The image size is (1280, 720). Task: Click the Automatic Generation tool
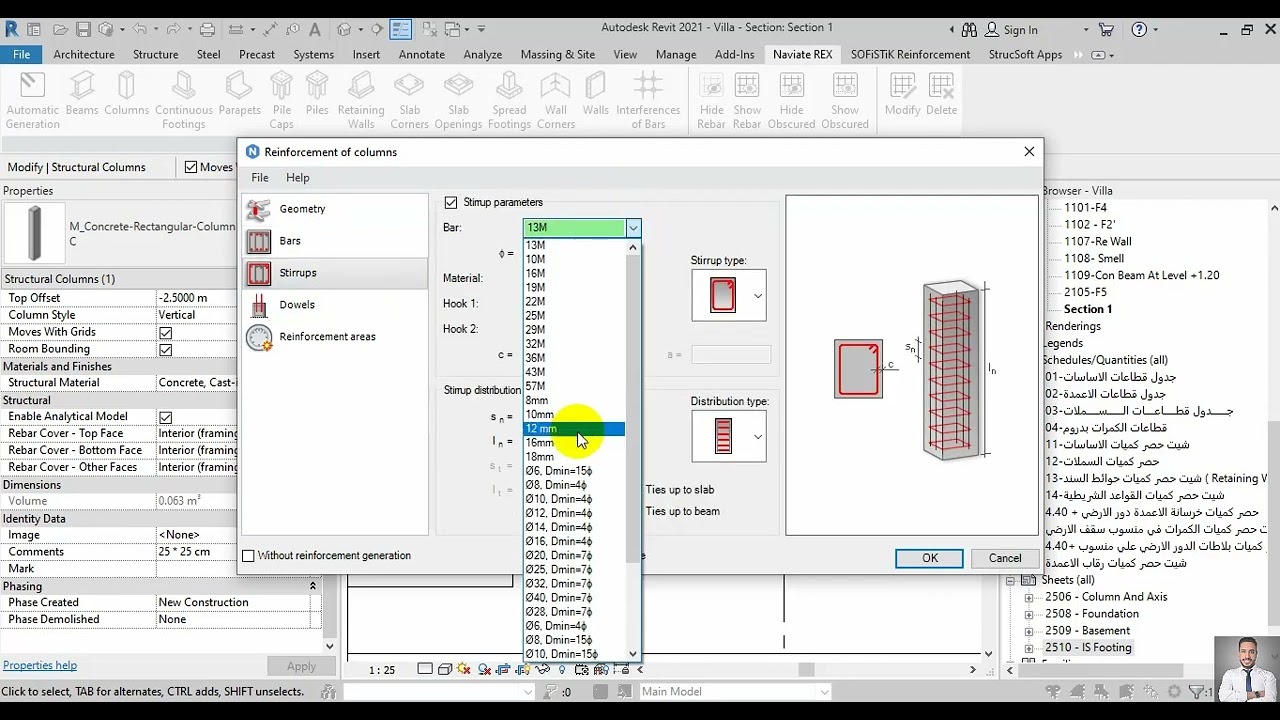click(x=33, y=100)
